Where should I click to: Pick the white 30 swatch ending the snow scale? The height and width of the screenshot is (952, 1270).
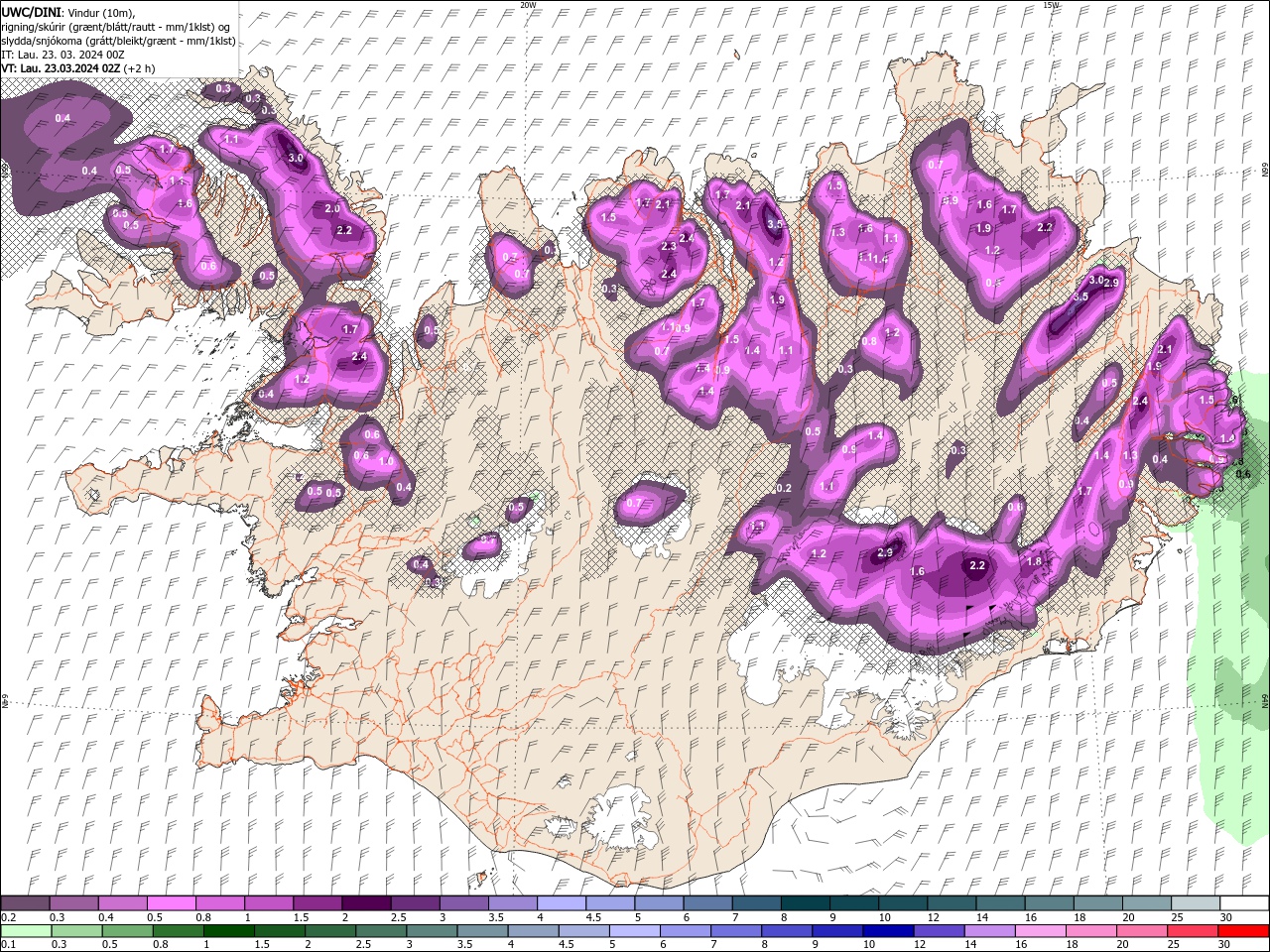pos(1244,903)
